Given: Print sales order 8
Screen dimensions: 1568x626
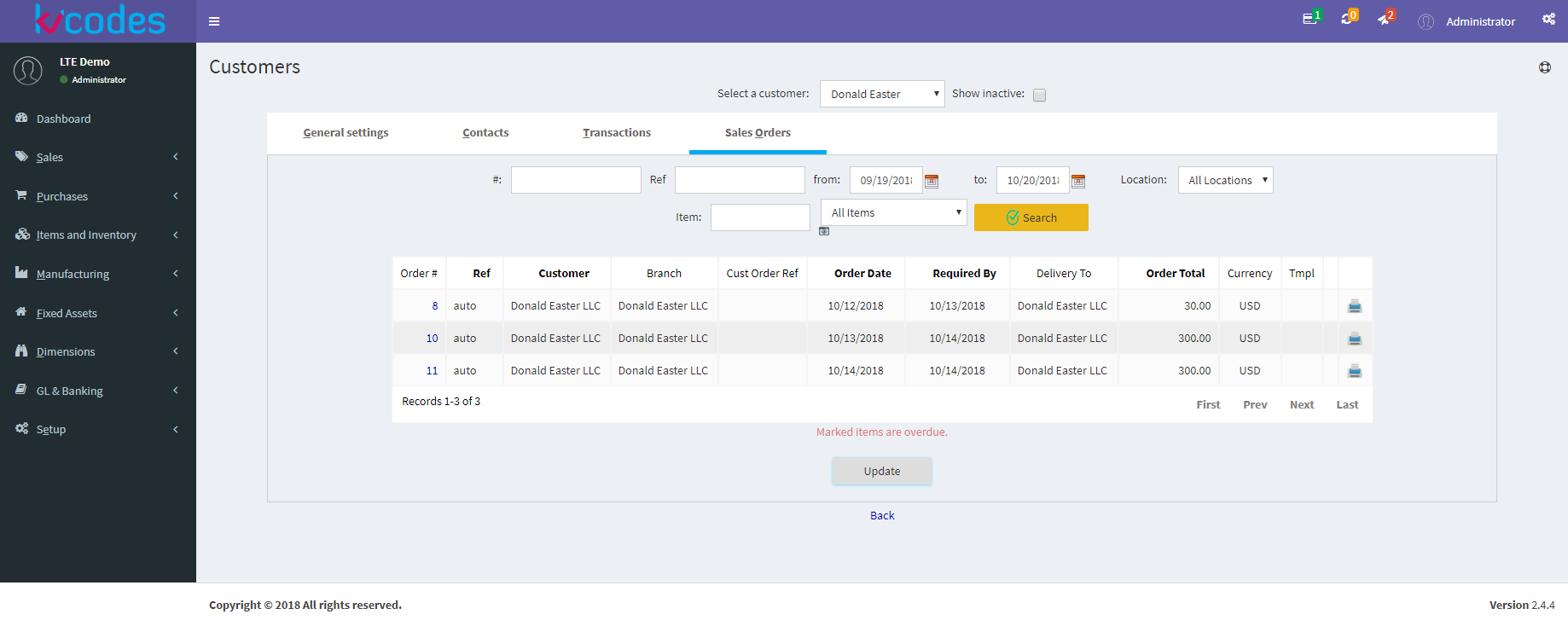Looking at the screenshot, I should click(1354, 306).
